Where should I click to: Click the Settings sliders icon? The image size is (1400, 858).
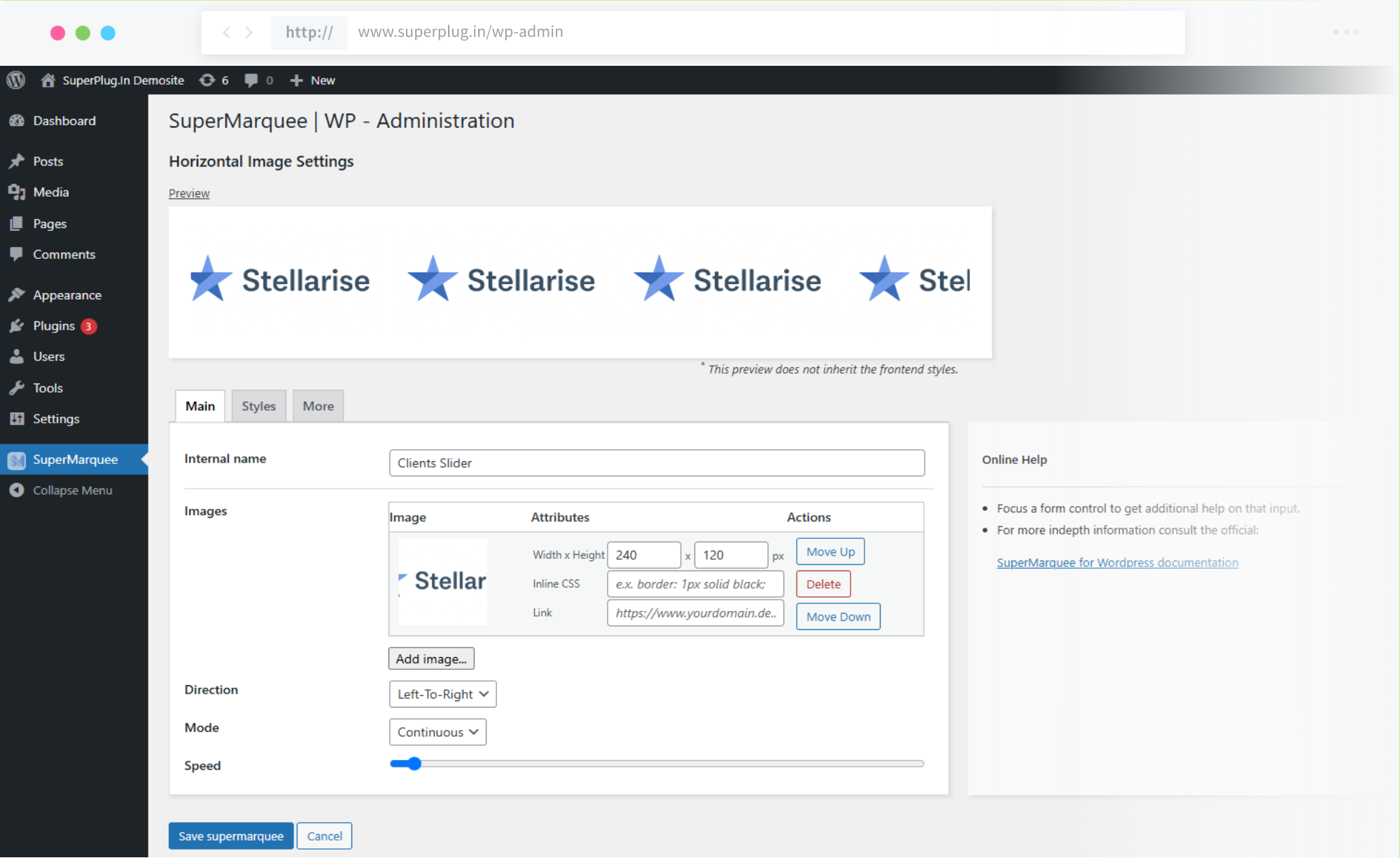pos(17,419)
